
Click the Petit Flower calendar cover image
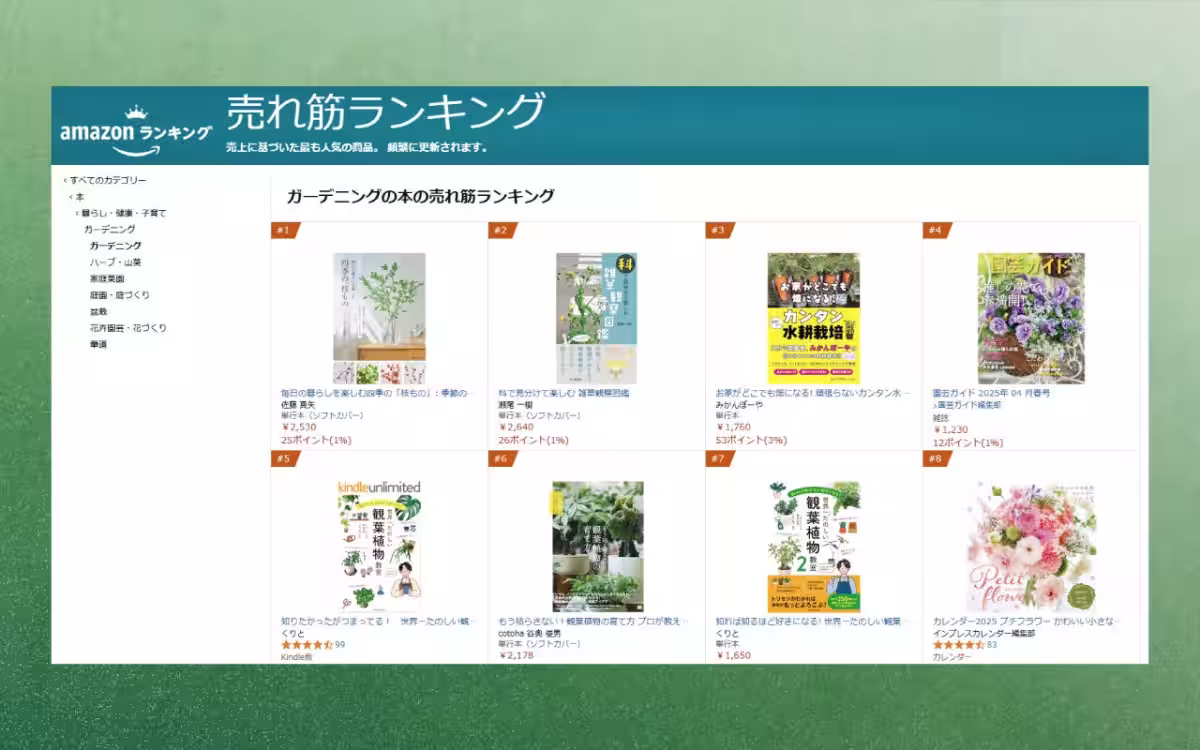tap(1031, 547)
